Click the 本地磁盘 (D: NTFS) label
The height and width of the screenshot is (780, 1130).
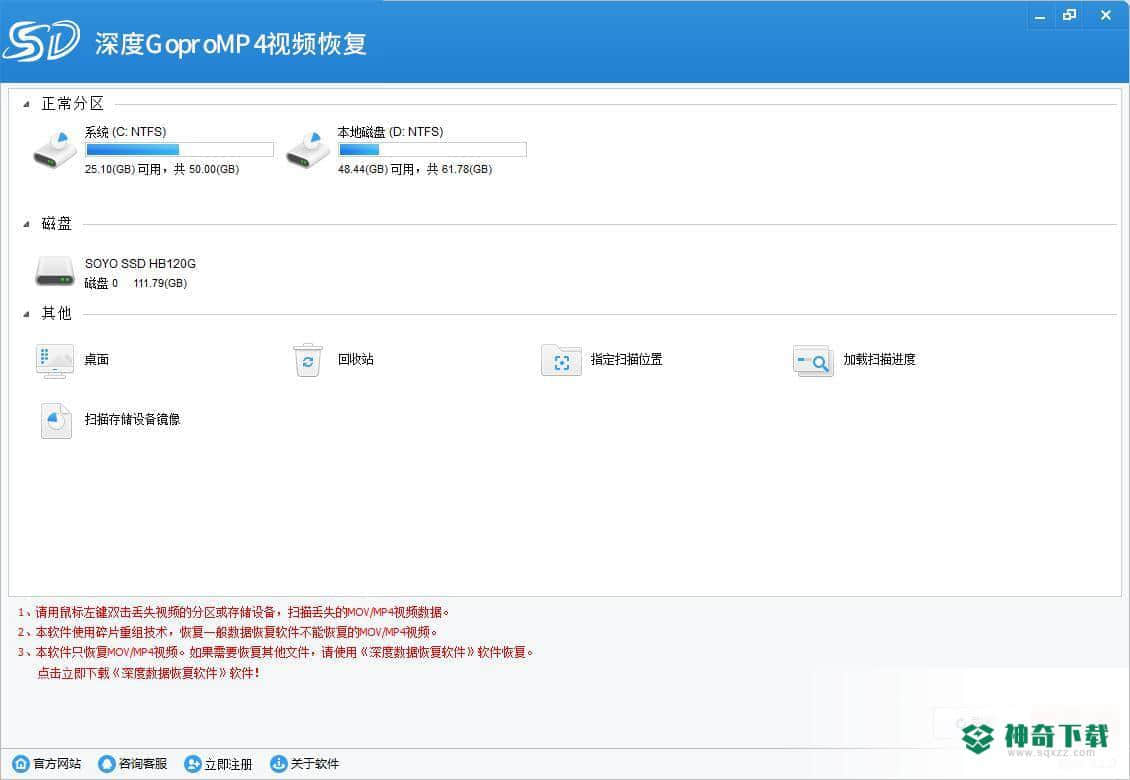(390, 132)
